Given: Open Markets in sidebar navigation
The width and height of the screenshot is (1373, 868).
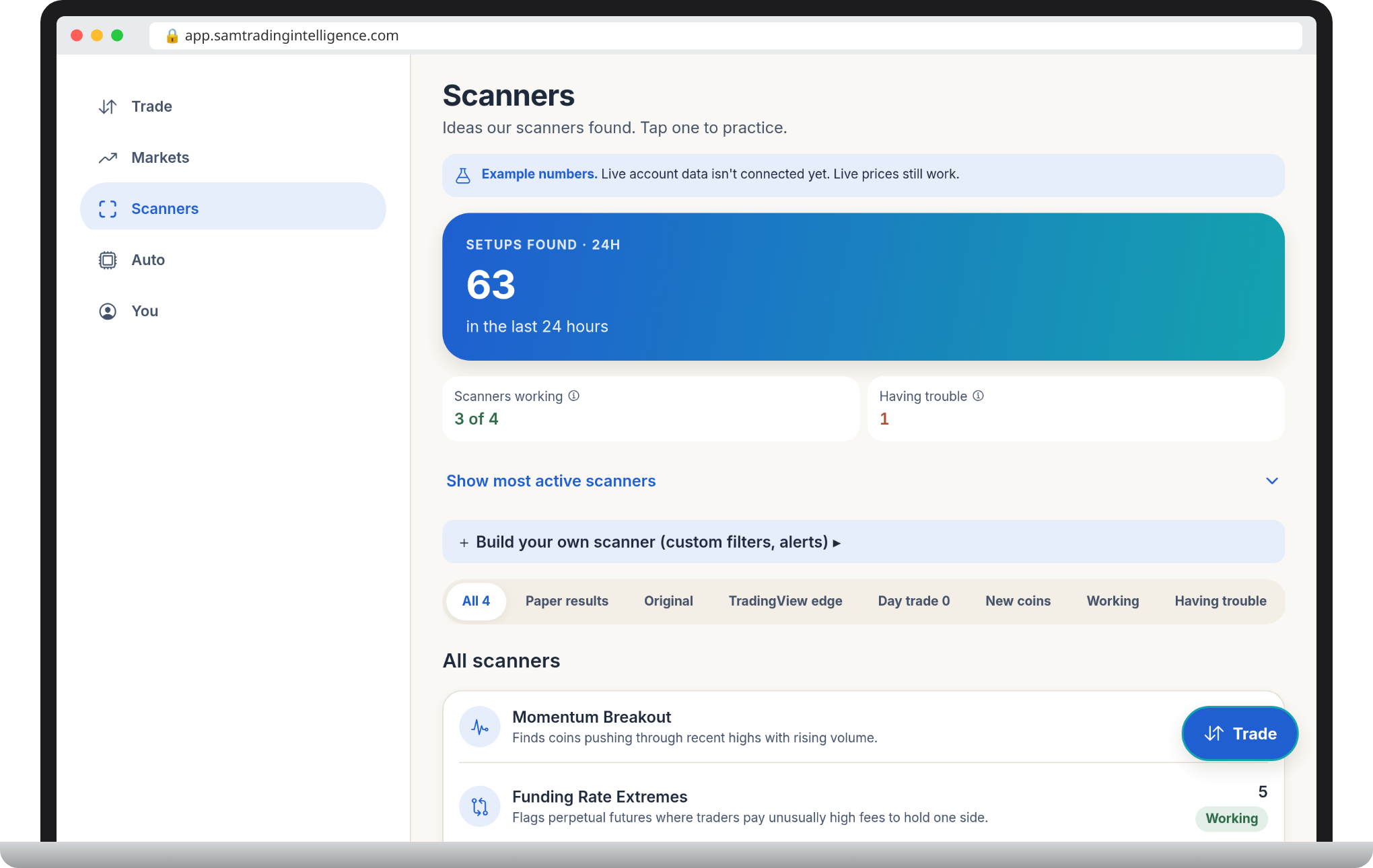Looking at the screenshot, I should pyautogui.click(x=233, y=157).
